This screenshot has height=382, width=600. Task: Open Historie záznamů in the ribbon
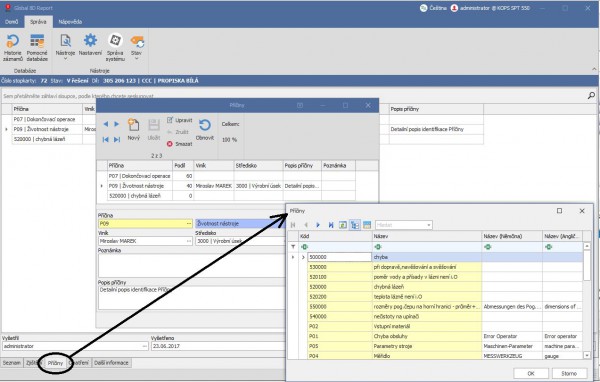[13, 47]
